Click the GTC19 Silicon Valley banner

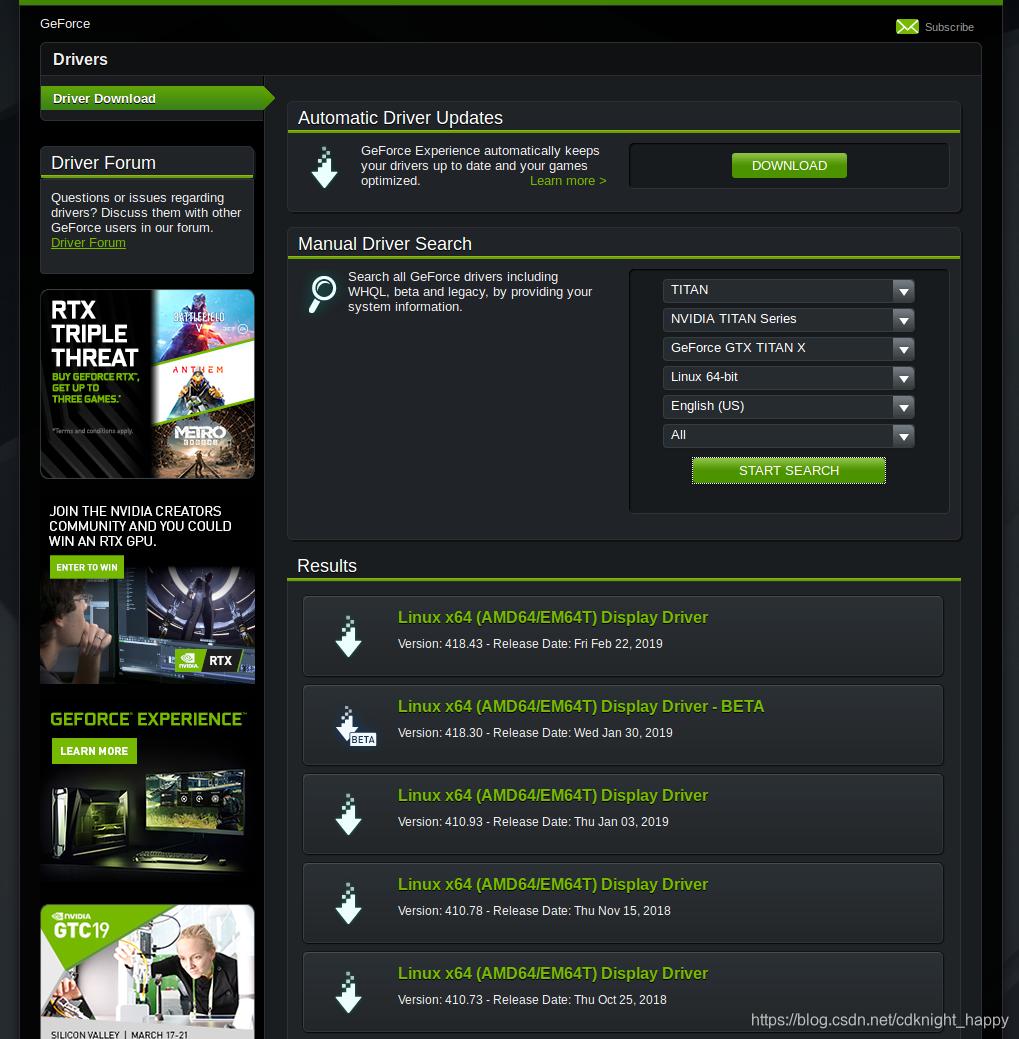(147, 971)
